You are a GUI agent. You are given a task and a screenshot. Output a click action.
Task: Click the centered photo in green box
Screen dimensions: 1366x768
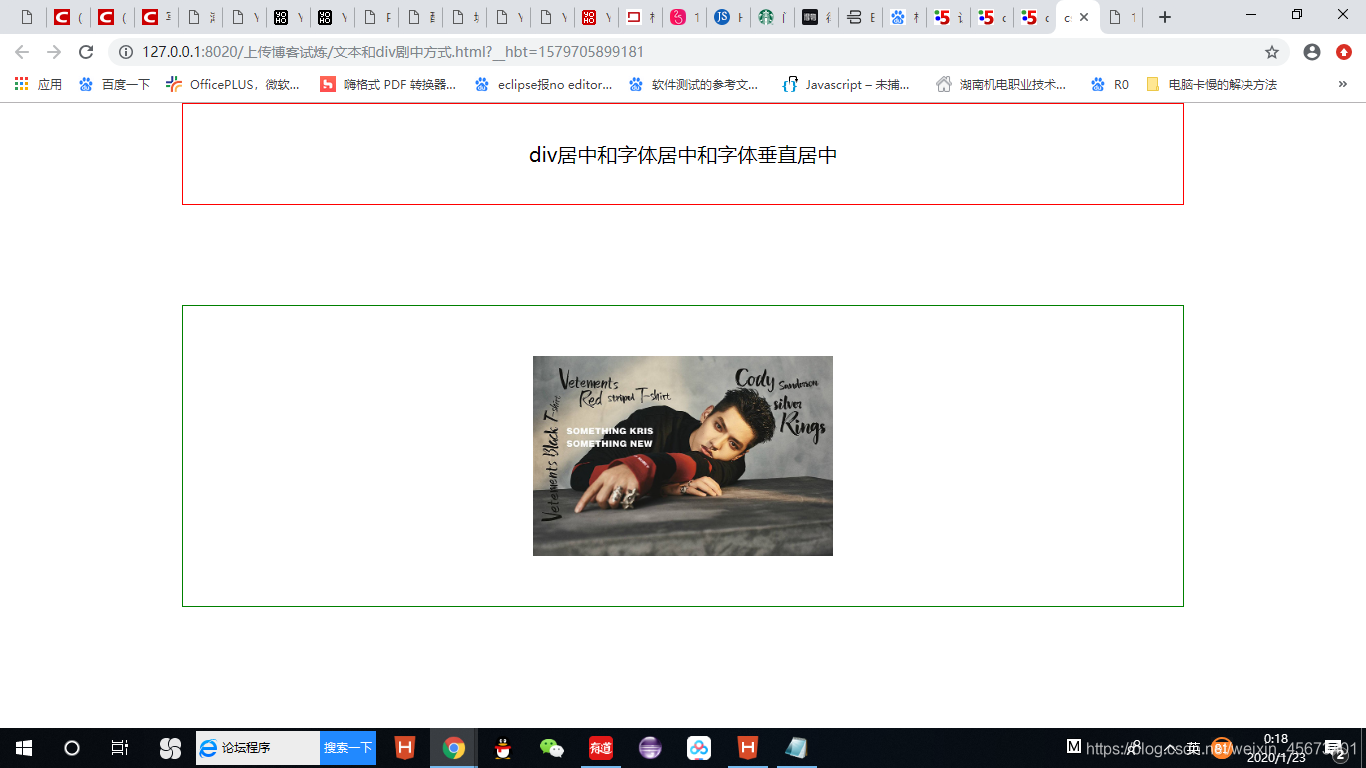point(683,456)
